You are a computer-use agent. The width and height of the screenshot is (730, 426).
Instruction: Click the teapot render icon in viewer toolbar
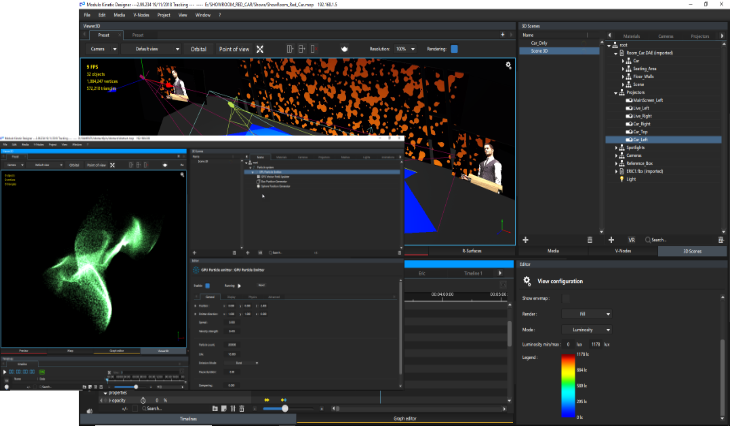344,49
